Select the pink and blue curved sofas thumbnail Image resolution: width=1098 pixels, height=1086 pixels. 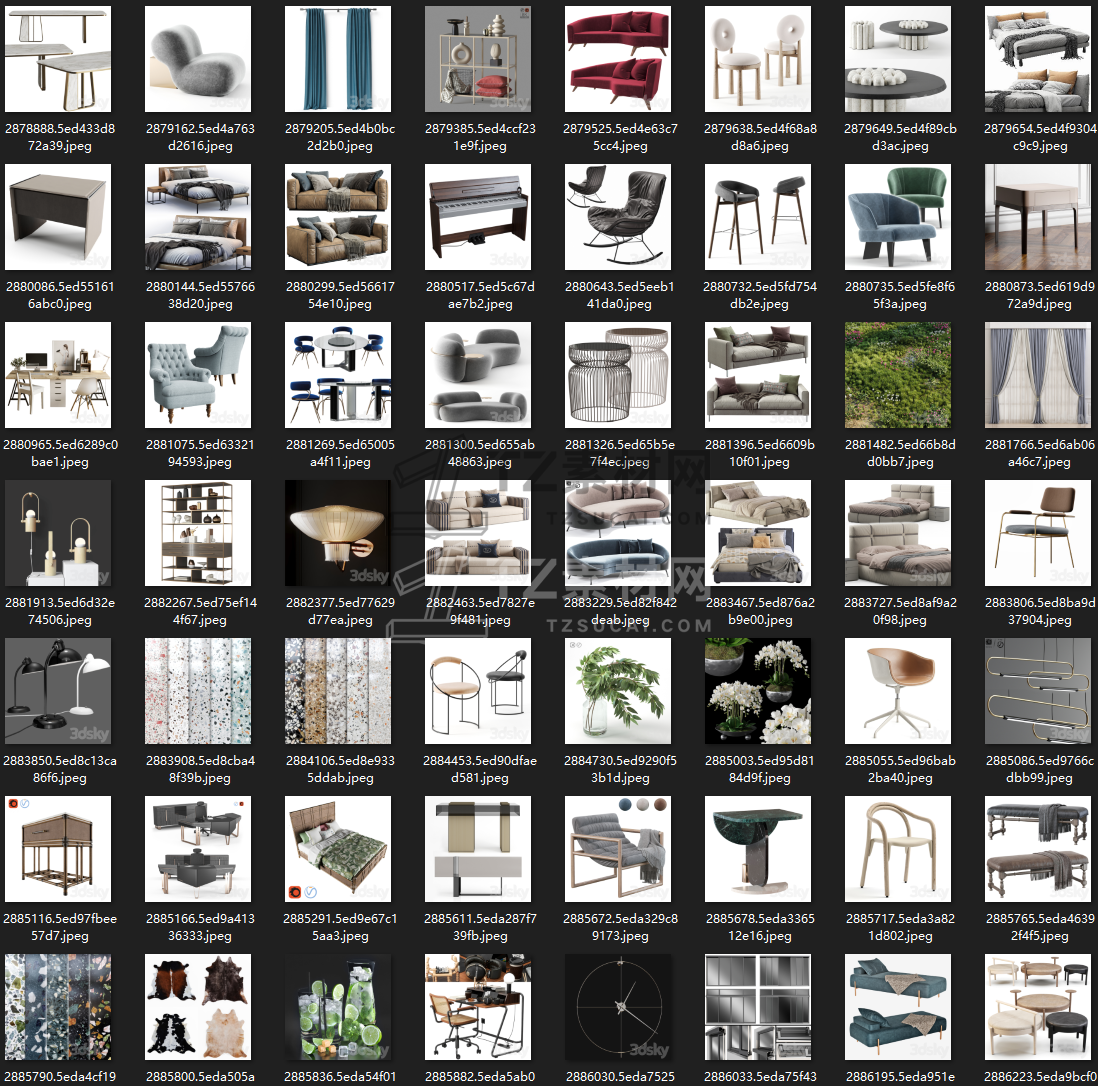pos(618,533)
